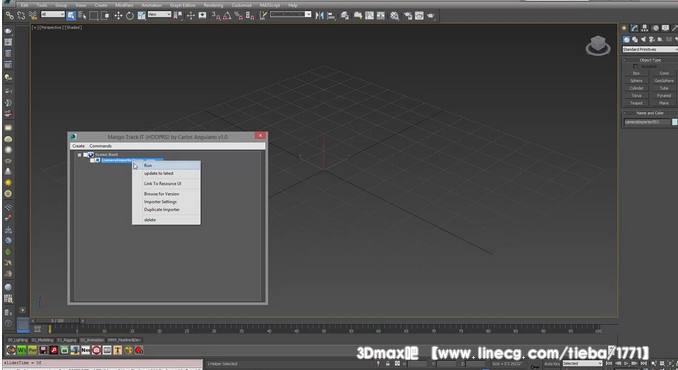678x370 pixels.
Task: Collapse the Scene Root tree node
Action: coord(80,155)
